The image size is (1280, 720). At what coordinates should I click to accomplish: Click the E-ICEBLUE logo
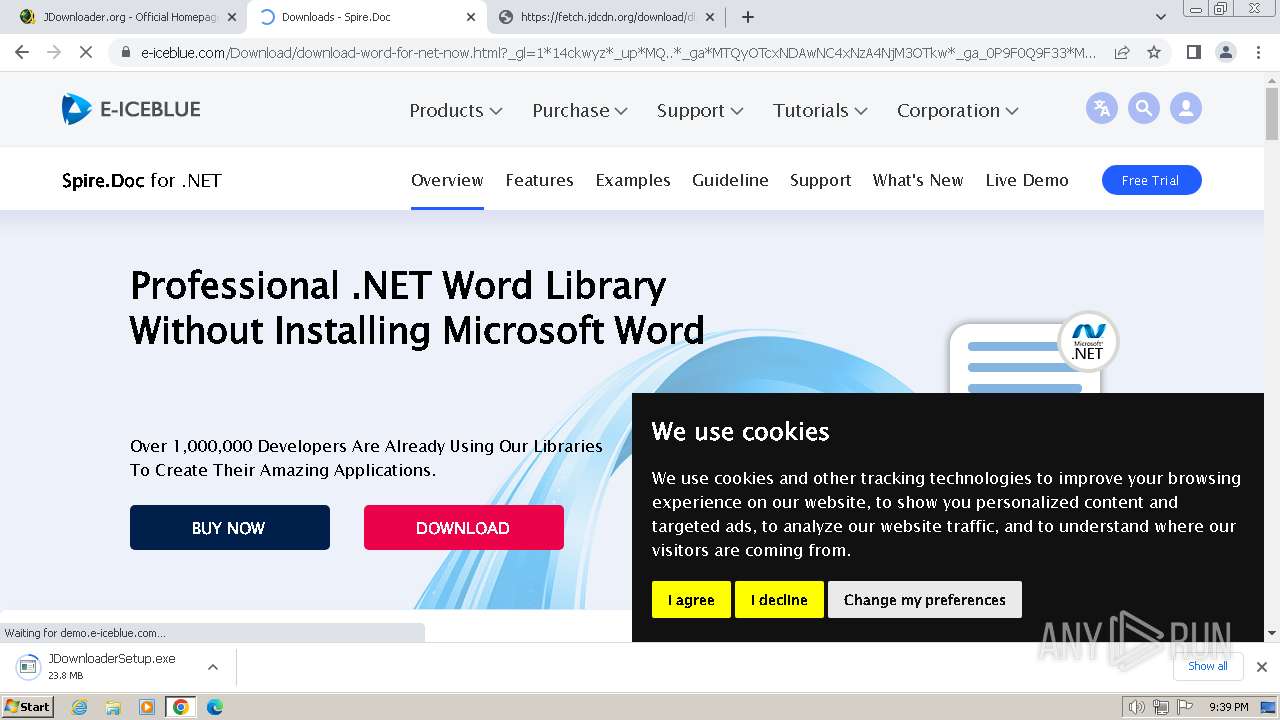[x=131, y=109]
